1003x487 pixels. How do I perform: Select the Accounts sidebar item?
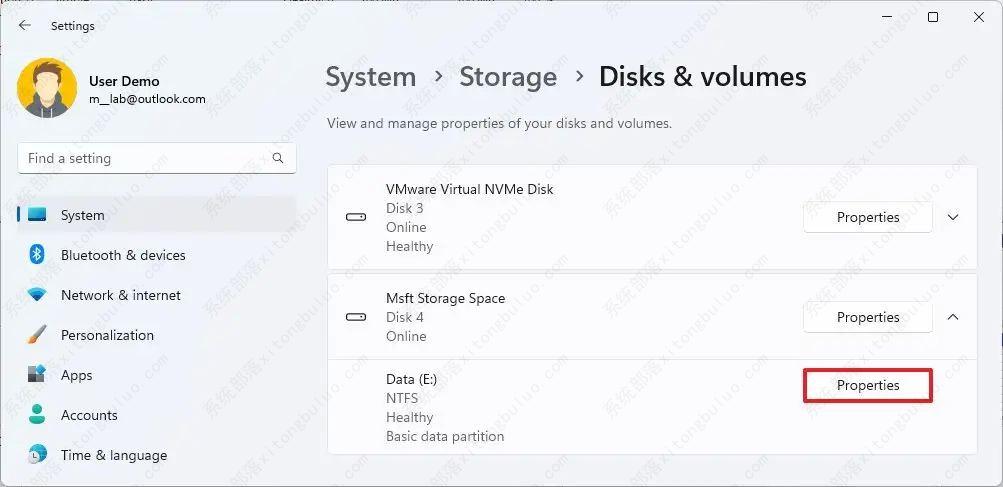coord(89,415)
